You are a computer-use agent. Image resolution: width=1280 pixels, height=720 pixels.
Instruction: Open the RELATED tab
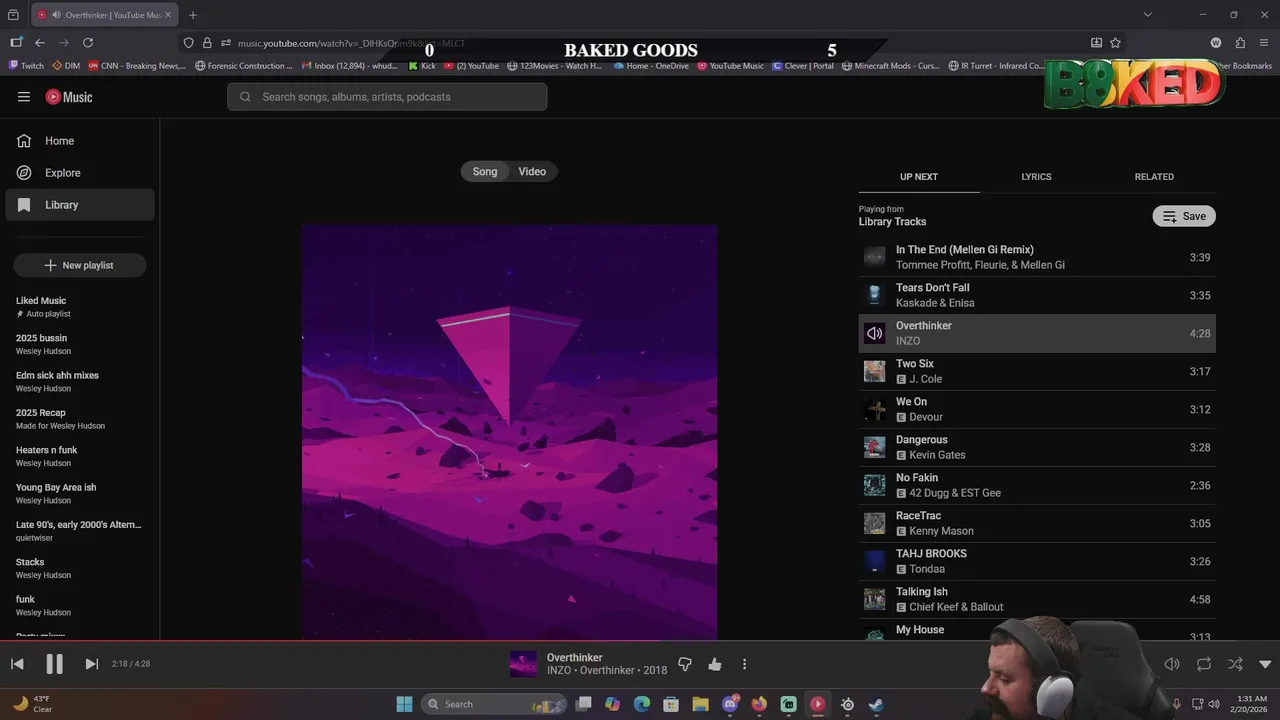(1154, 177)
